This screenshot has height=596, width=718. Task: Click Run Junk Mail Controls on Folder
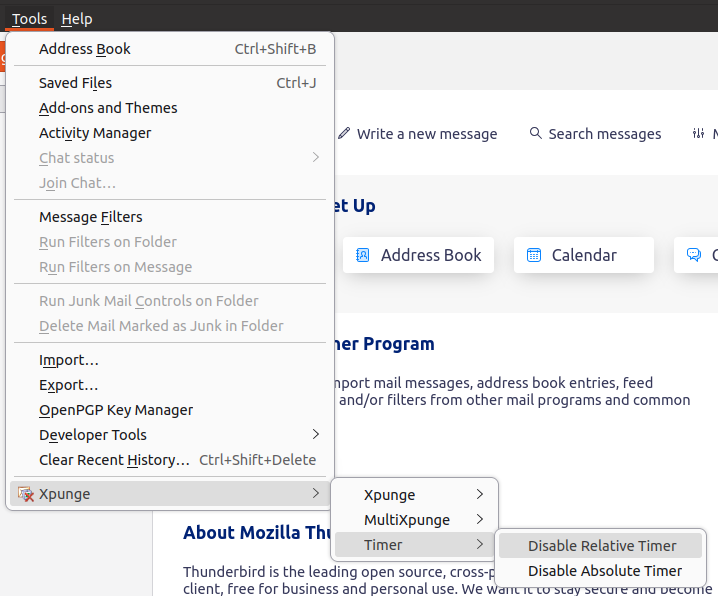[x=170, y=301]
